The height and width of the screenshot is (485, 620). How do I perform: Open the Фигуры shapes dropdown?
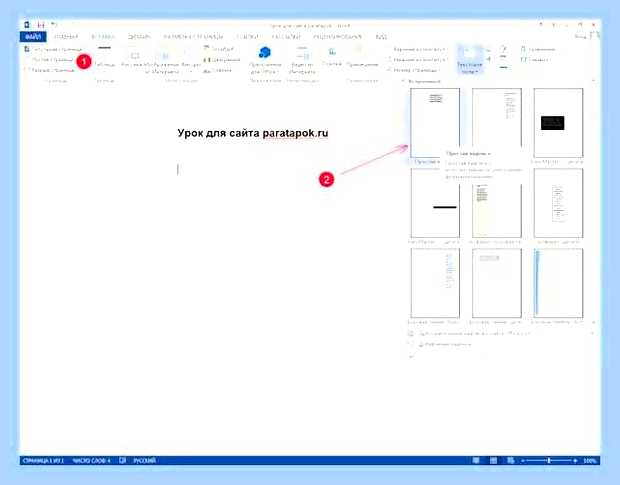[x=191, y=62]
